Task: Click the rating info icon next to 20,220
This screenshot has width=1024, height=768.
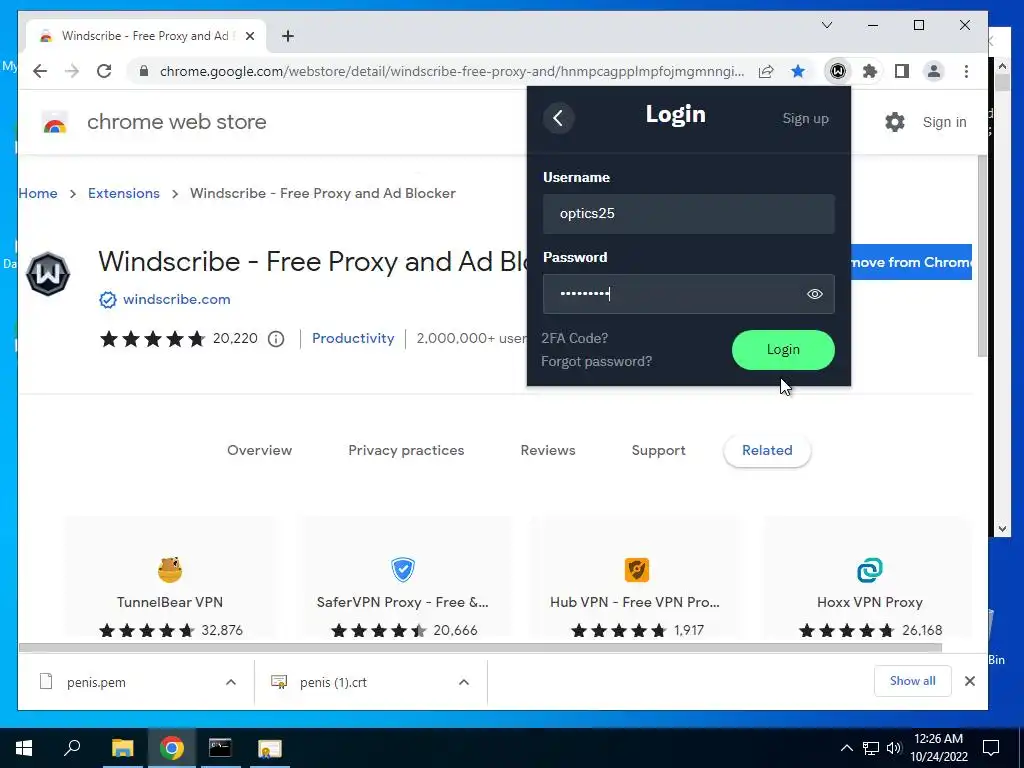Action: pyautogui.click(x=276, y=339)
